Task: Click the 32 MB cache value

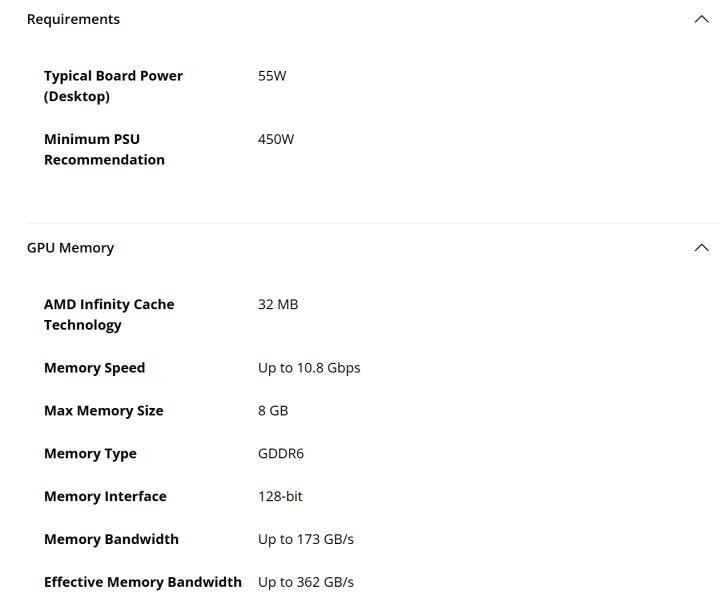Action: pyautogui.click(x=278, y=304)
